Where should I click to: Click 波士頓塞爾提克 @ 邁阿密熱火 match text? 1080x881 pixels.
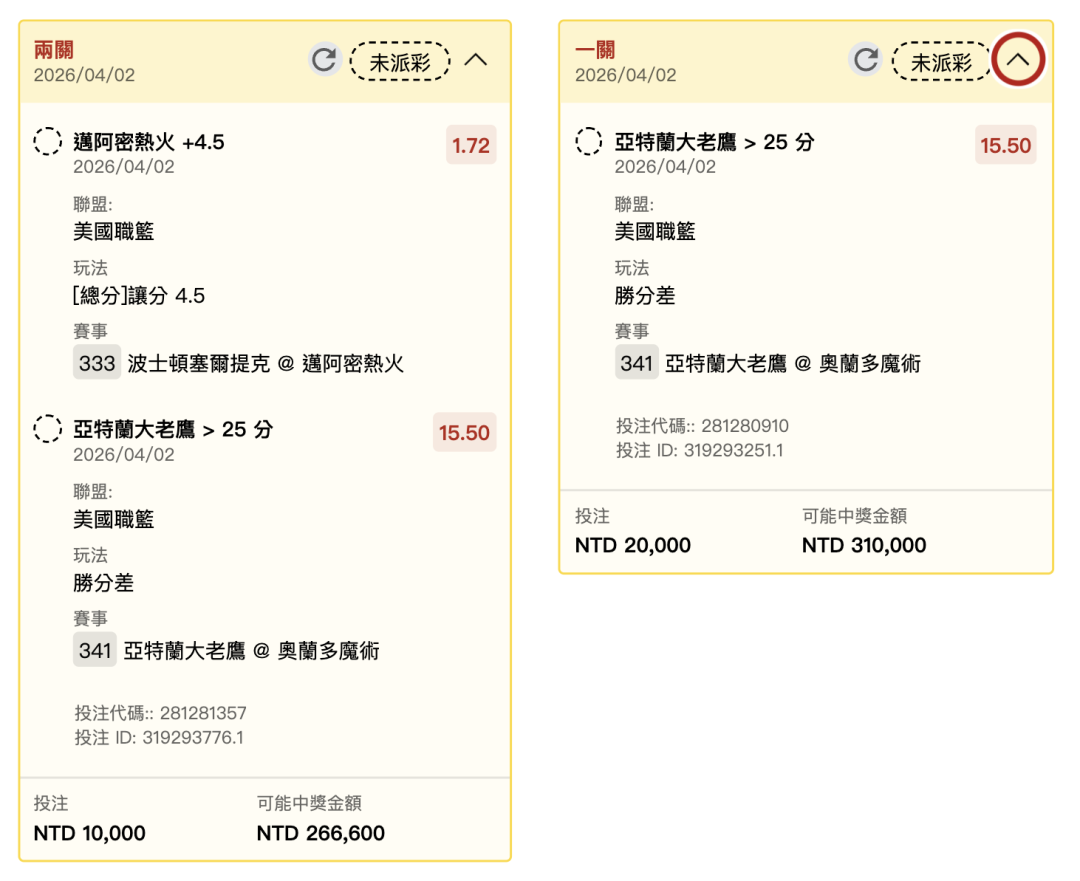266,364
